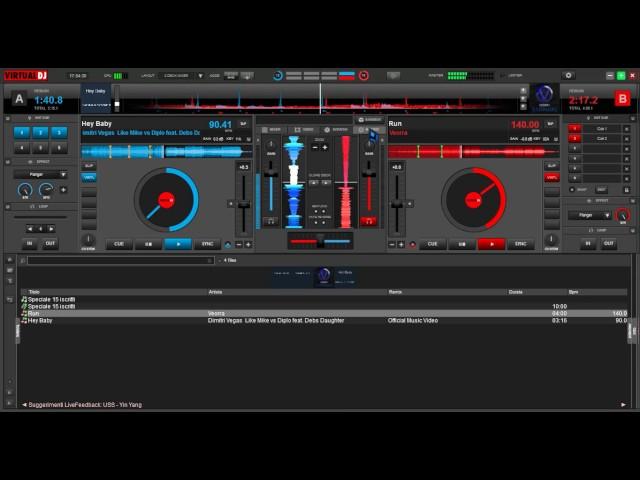Trigger hot cue 2 on deck A
This screenshot has width=640, height=480.
coord(40,133)
